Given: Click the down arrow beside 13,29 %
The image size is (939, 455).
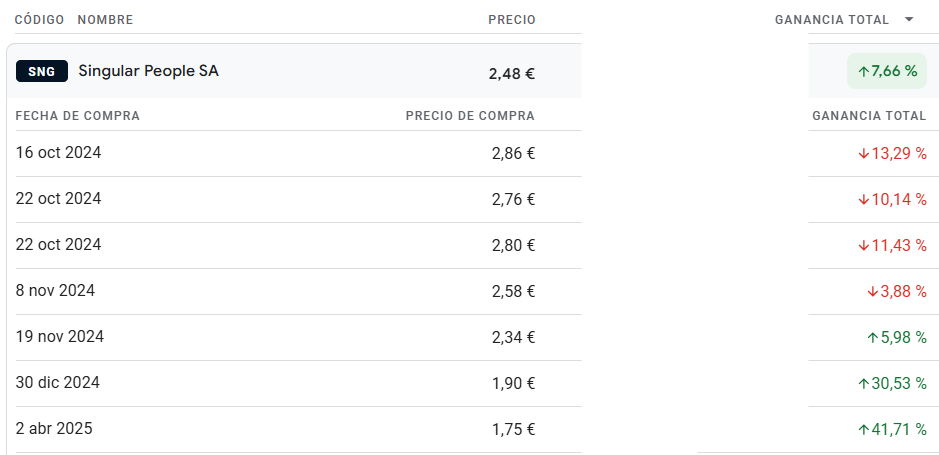Looking at the screenshot, I should [864, 154].
